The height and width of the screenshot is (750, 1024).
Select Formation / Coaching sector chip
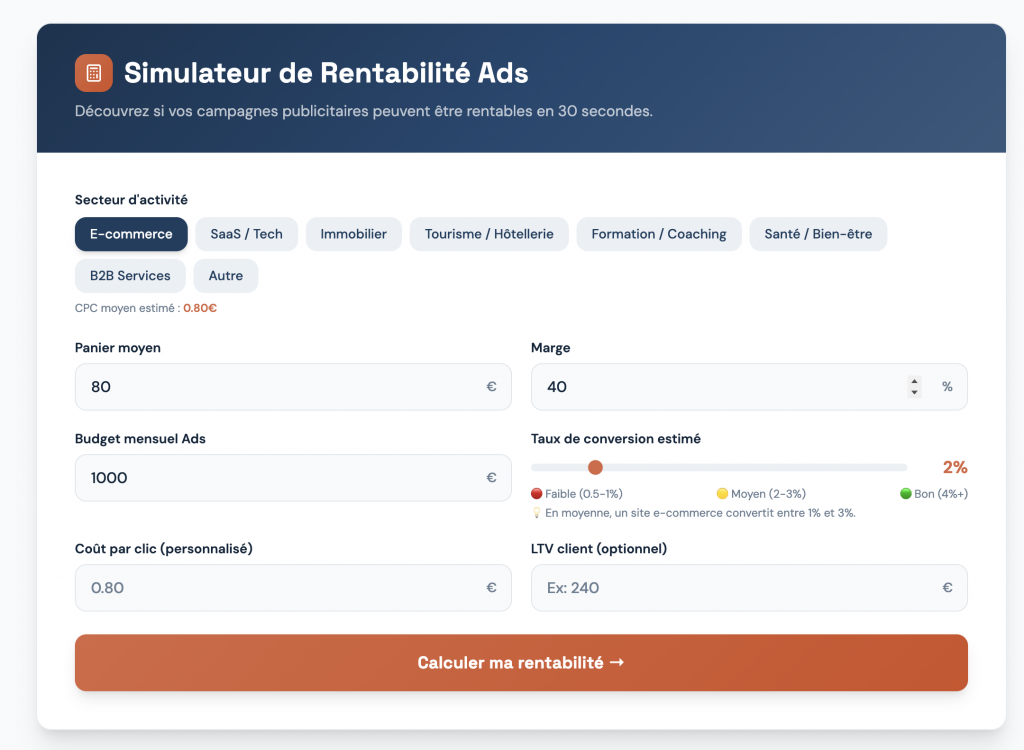coord(658,234)
